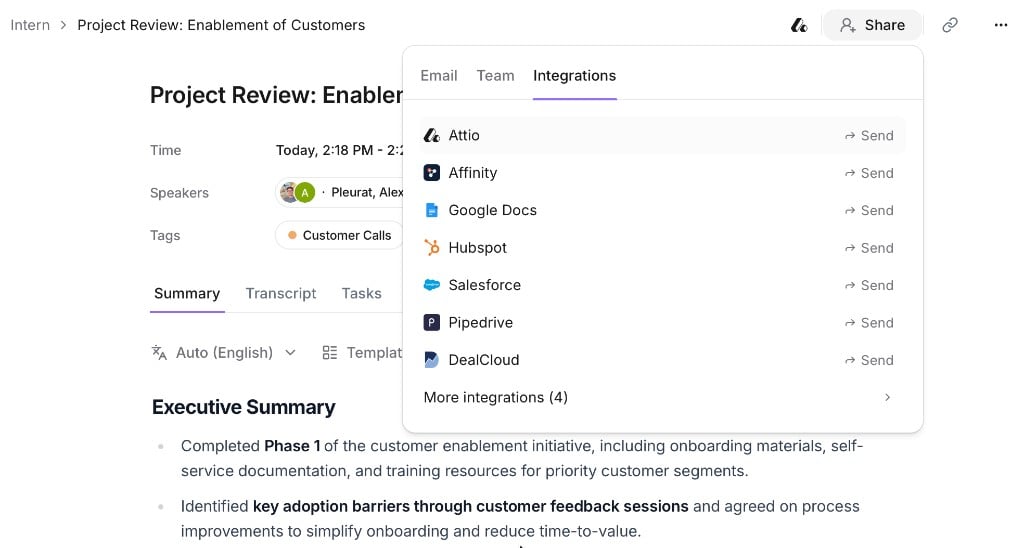Go to the Intern breadcrumb
The image size is (1024, 548).
30,25
